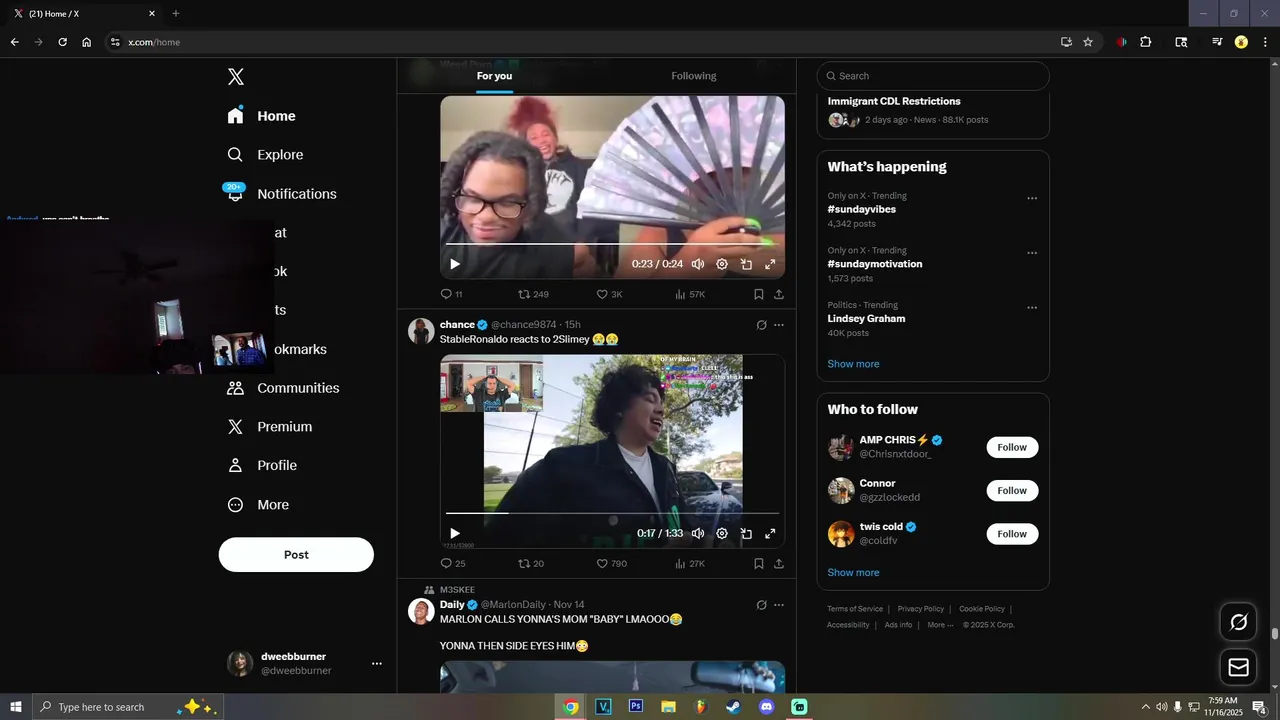Viewport: 1280px width, 720px height.
Task: Follow AMP CHRIS
Action: (x=1012, y=448)
